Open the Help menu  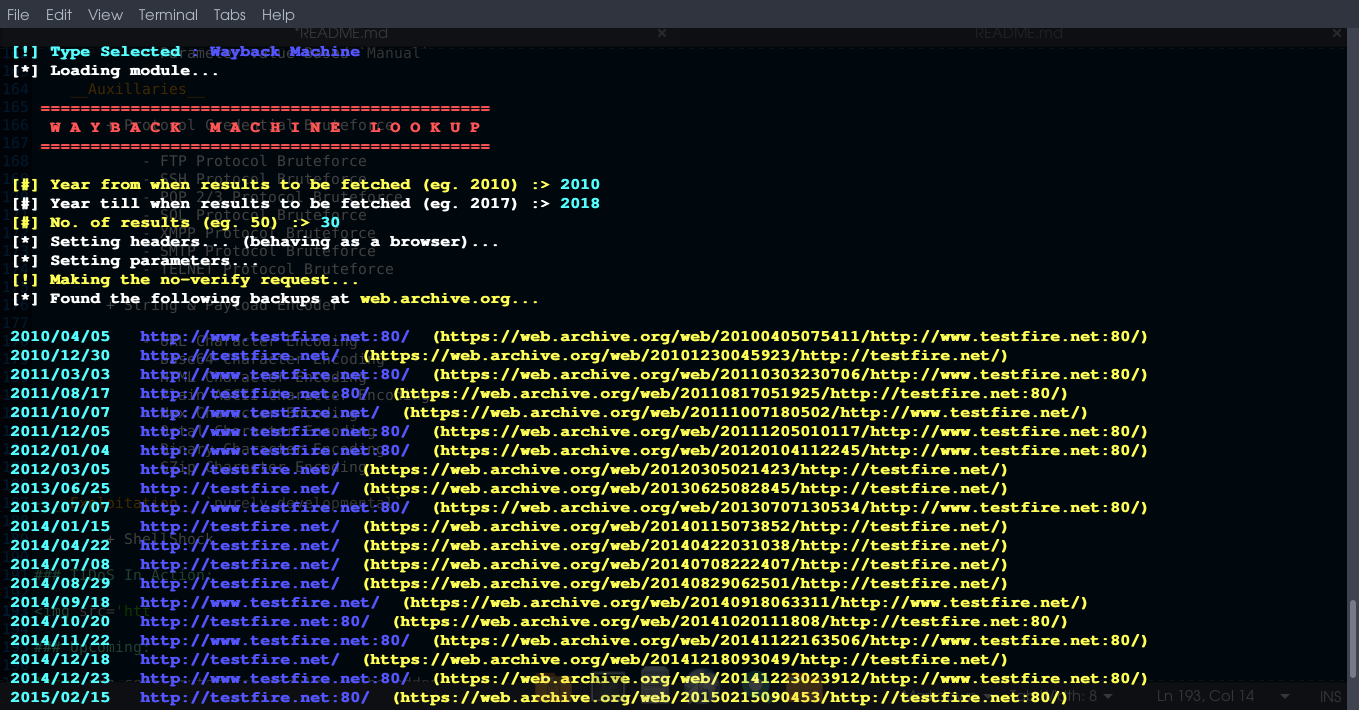pos(278,15)
